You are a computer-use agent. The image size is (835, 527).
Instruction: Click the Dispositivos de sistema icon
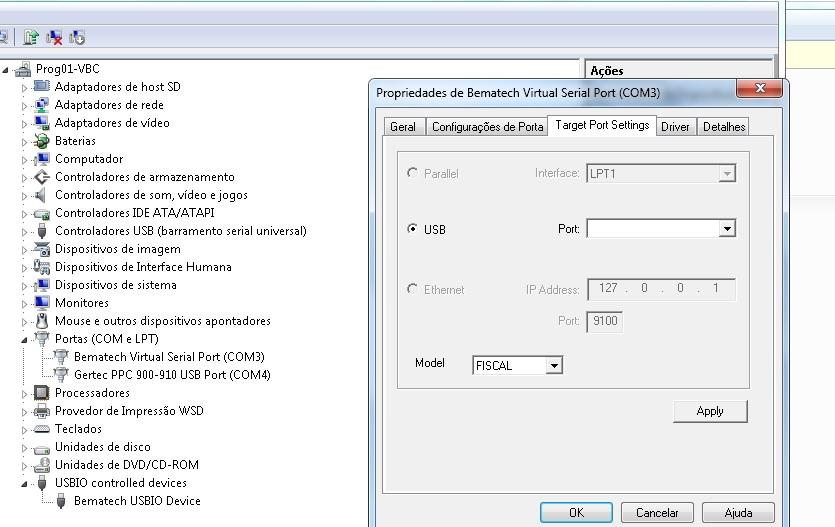(x=42, y=285)
